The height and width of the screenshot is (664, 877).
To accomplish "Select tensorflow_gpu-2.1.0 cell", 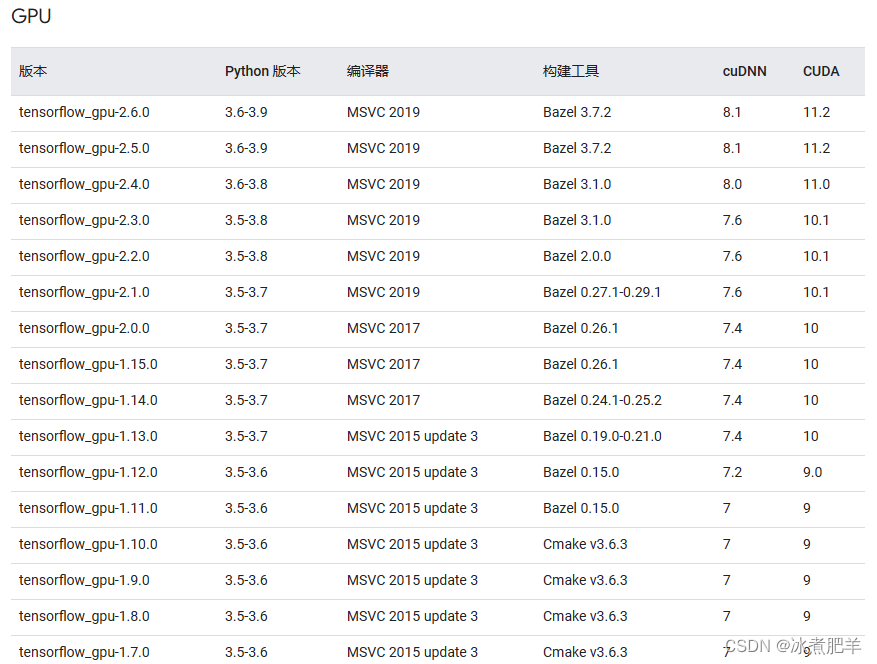I will (x=84, y=292).
